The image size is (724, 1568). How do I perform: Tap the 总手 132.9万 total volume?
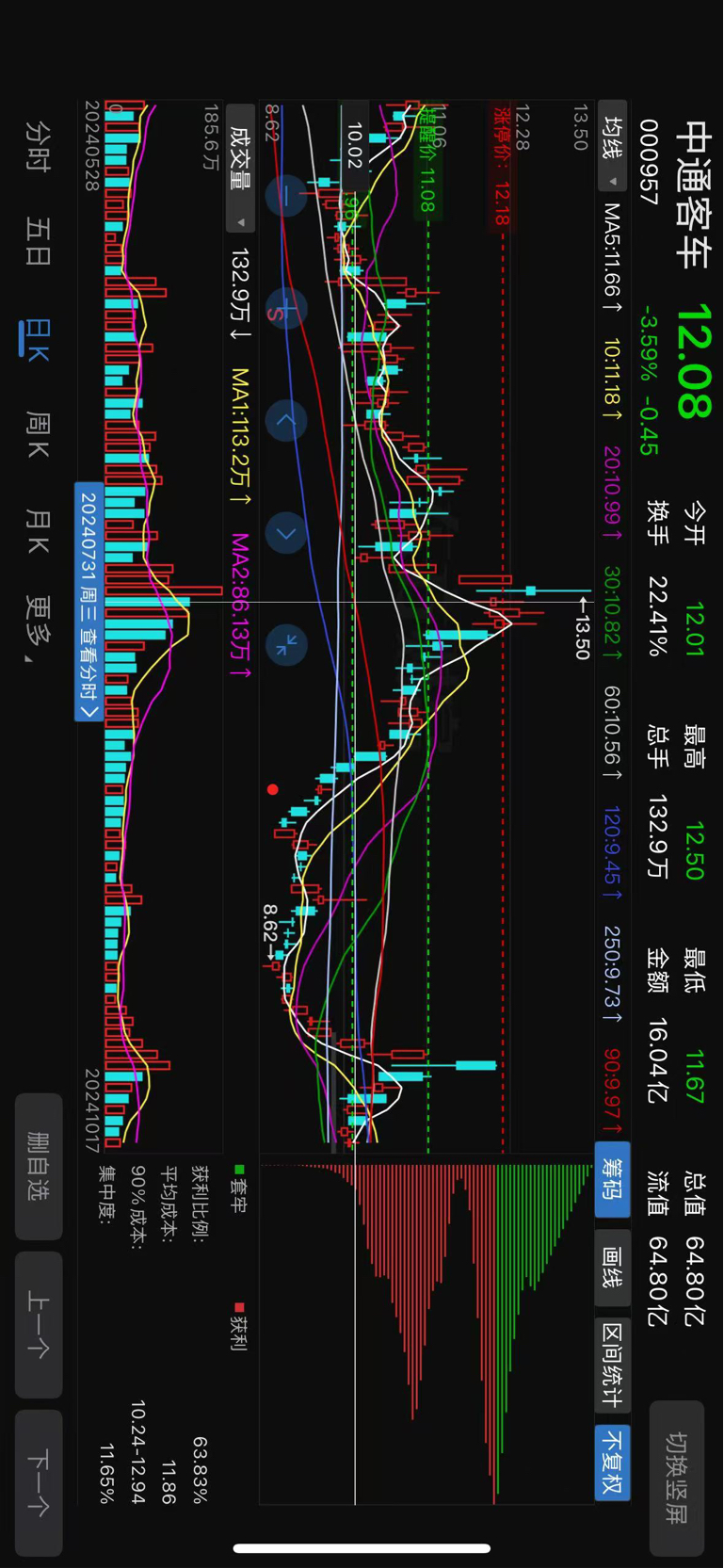pos(657,803)
